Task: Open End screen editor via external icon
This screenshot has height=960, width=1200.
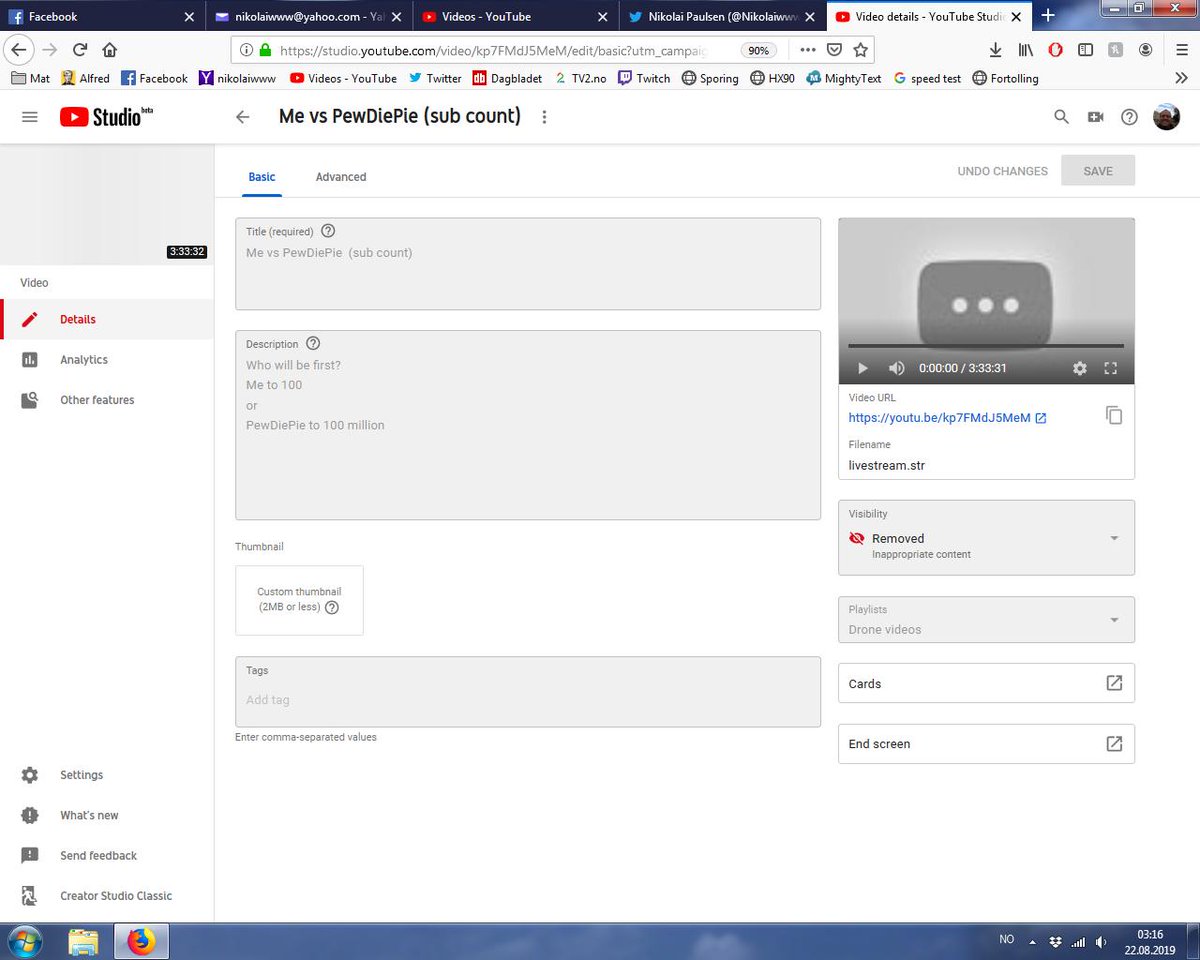Action: coord(1114,743)
